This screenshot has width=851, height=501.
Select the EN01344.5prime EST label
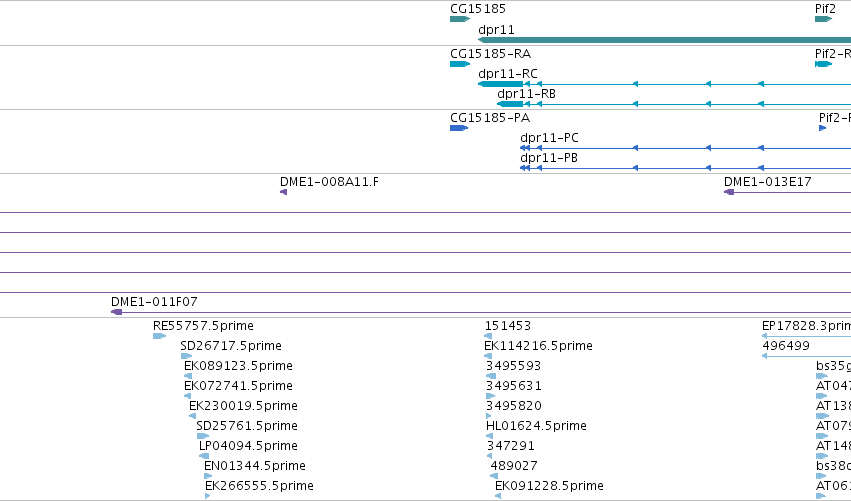point(255,466)
